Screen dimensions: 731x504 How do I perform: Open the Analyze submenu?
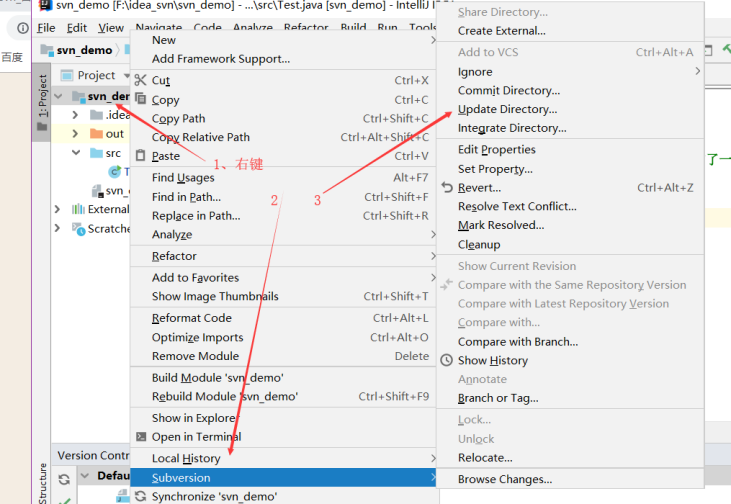point(283,234)
